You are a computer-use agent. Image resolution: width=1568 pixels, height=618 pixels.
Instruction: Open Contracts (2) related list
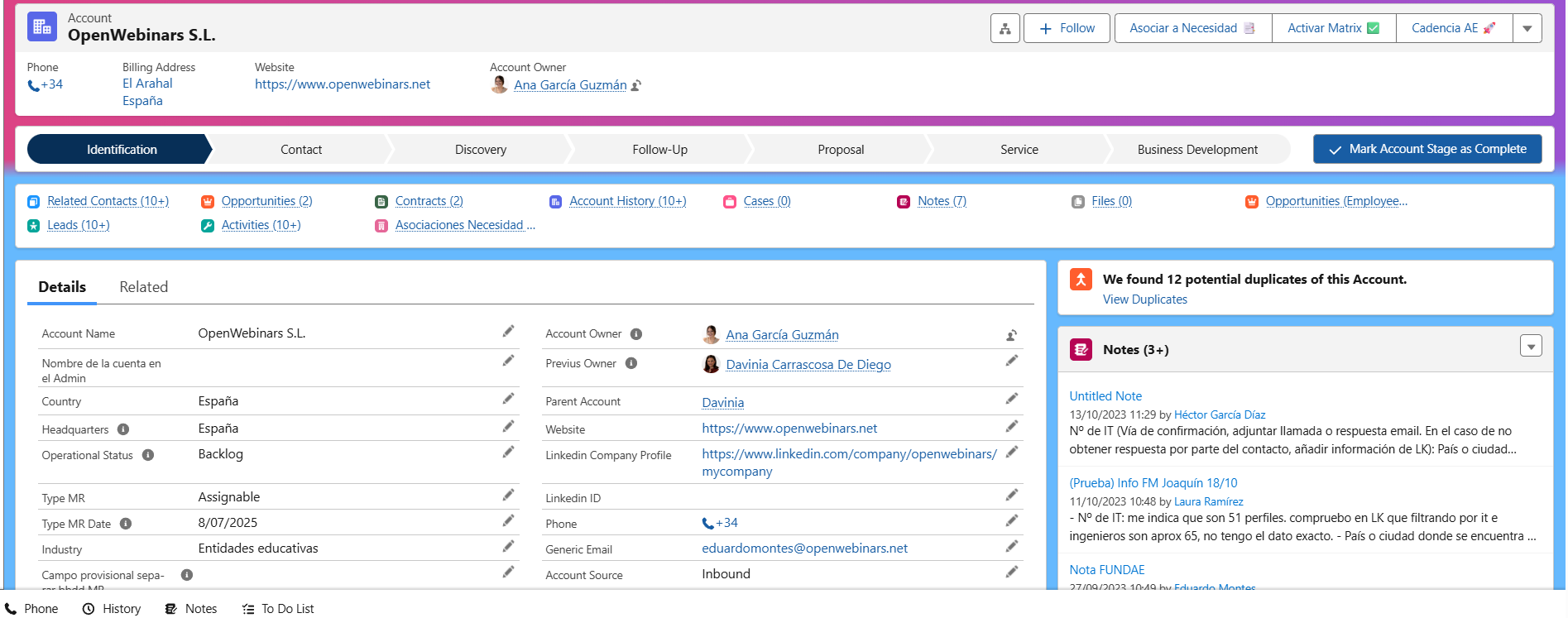pos(429,201)
